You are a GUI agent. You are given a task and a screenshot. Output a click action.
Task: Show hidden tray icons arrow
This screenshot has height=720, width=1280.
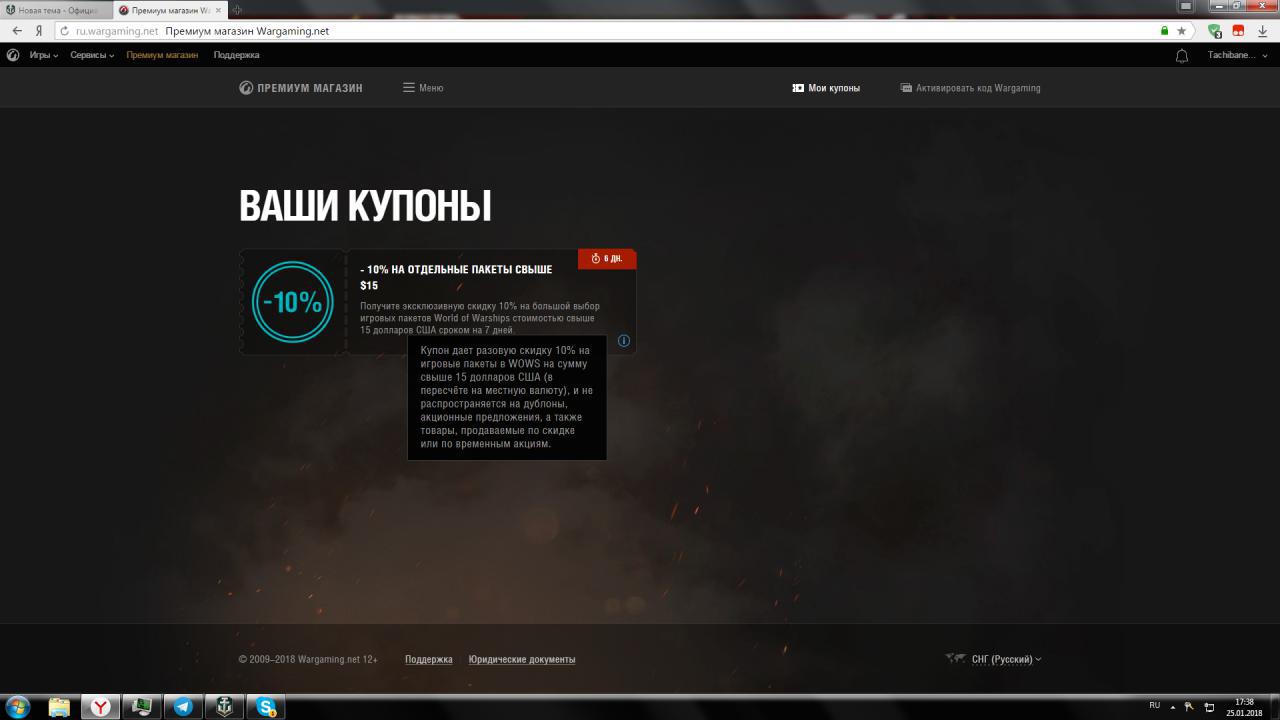[x=1173, y=706]
